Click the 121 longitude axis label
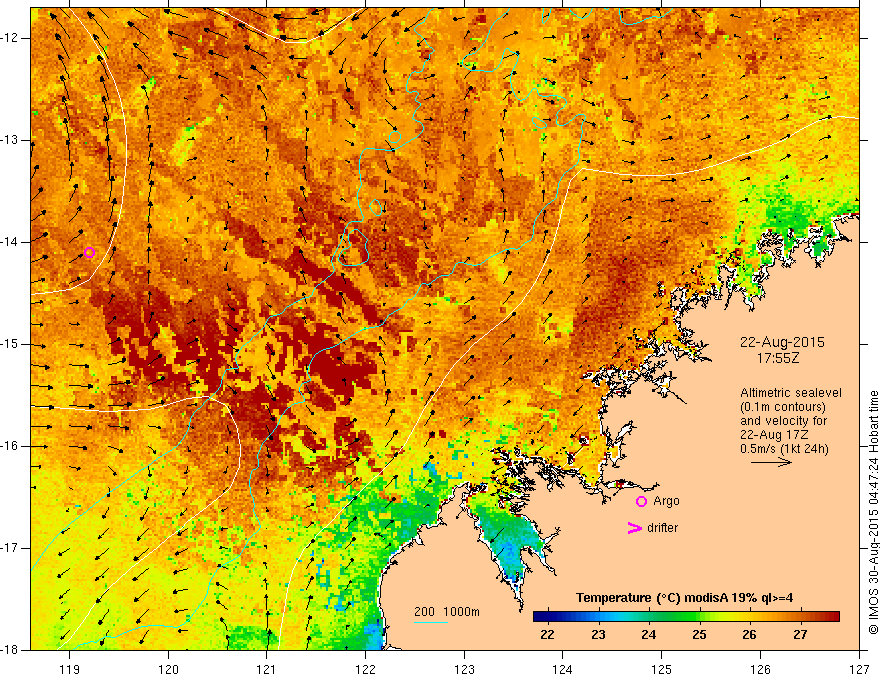The image size is (880, 680). pyautogui.click(x=267, y=669)
